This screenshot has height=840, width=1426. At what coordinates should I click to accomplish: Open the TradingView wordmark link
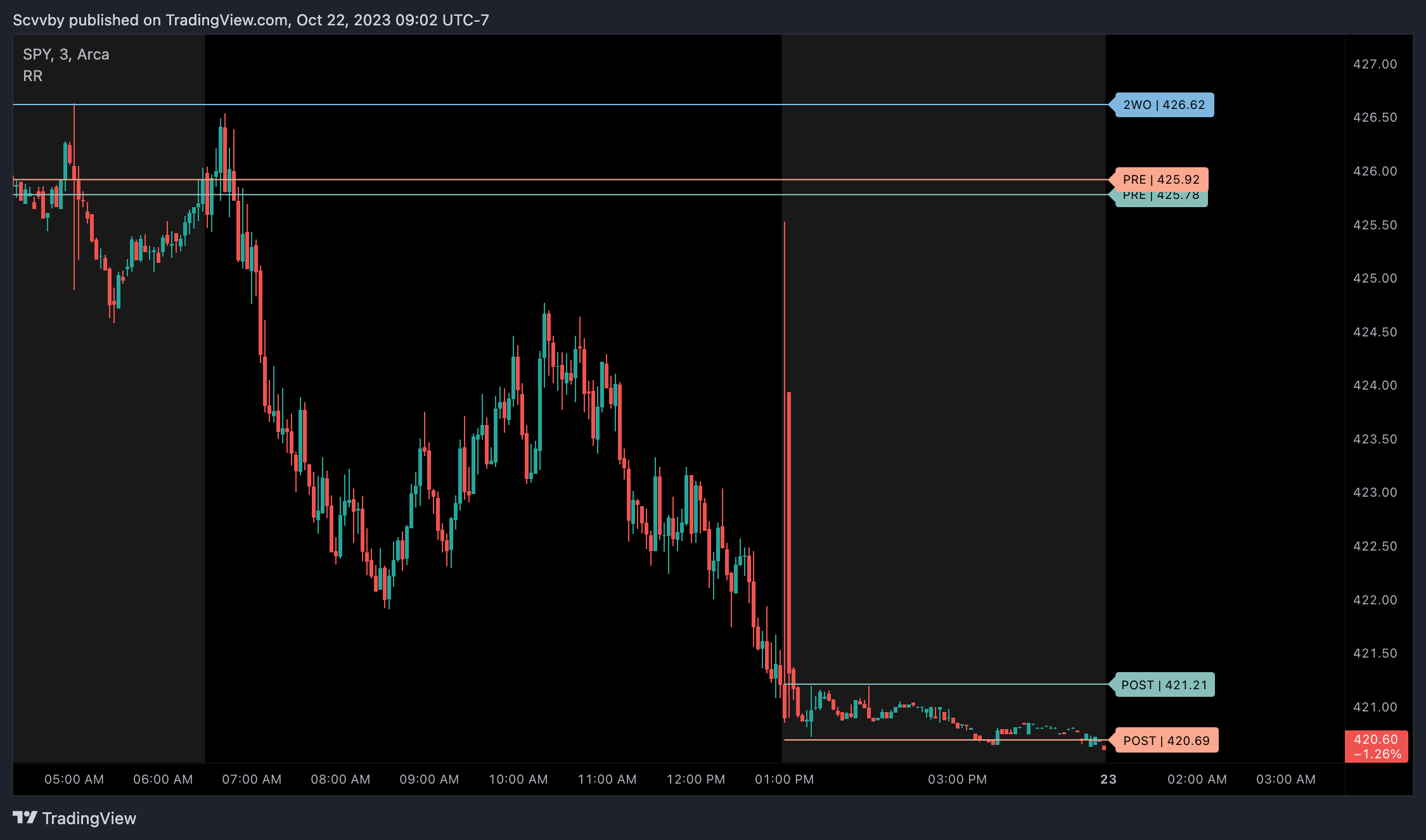[89, 818]
